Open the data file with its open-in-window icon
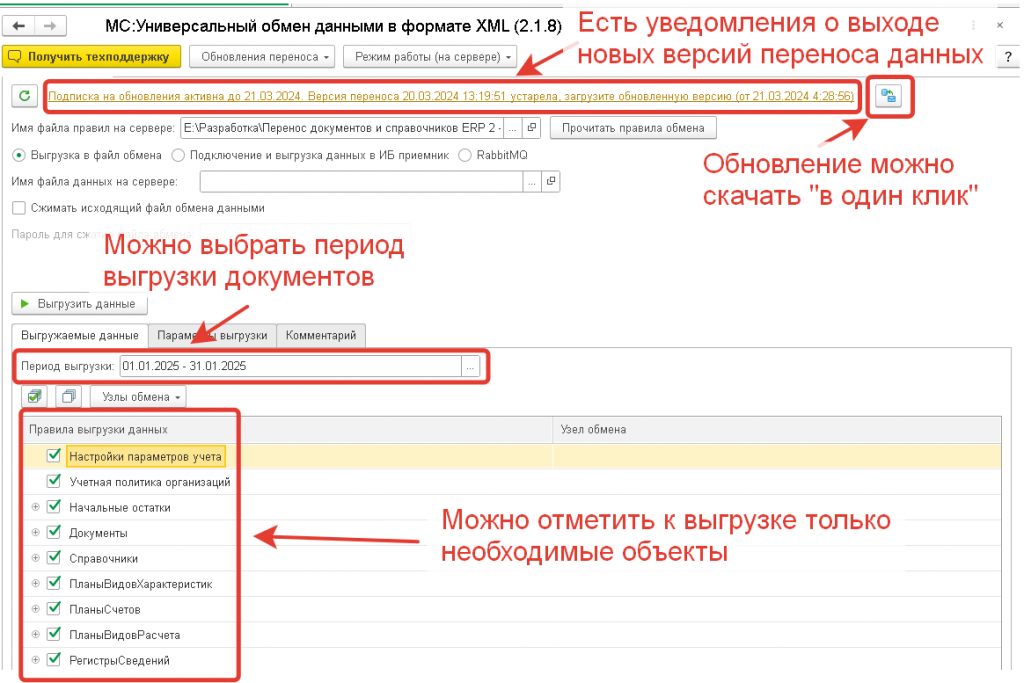 coord(551,182)
